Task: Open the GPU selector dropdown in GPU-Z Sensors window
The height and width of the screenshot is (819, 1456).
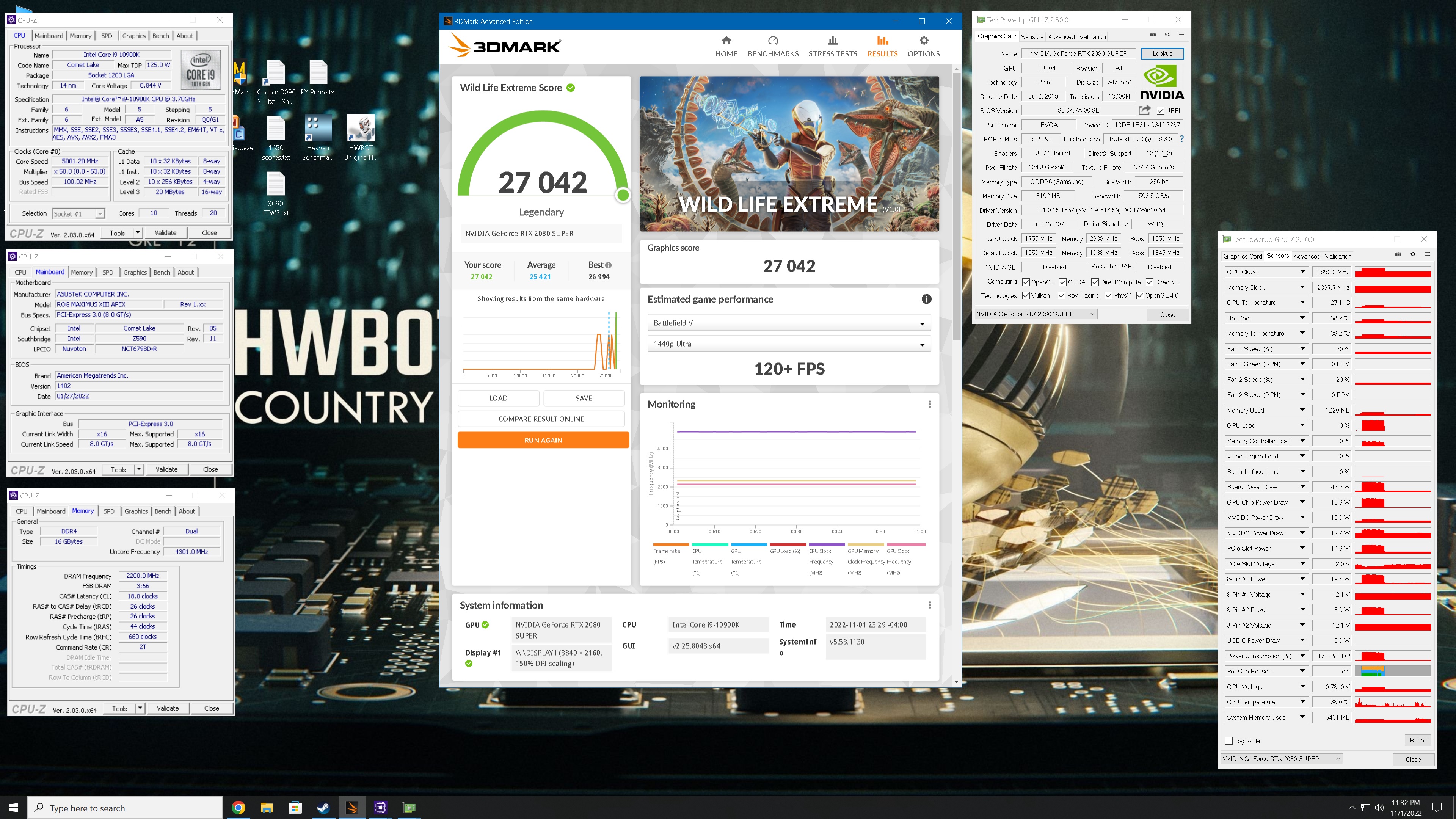Action: tap(1281, 758)
